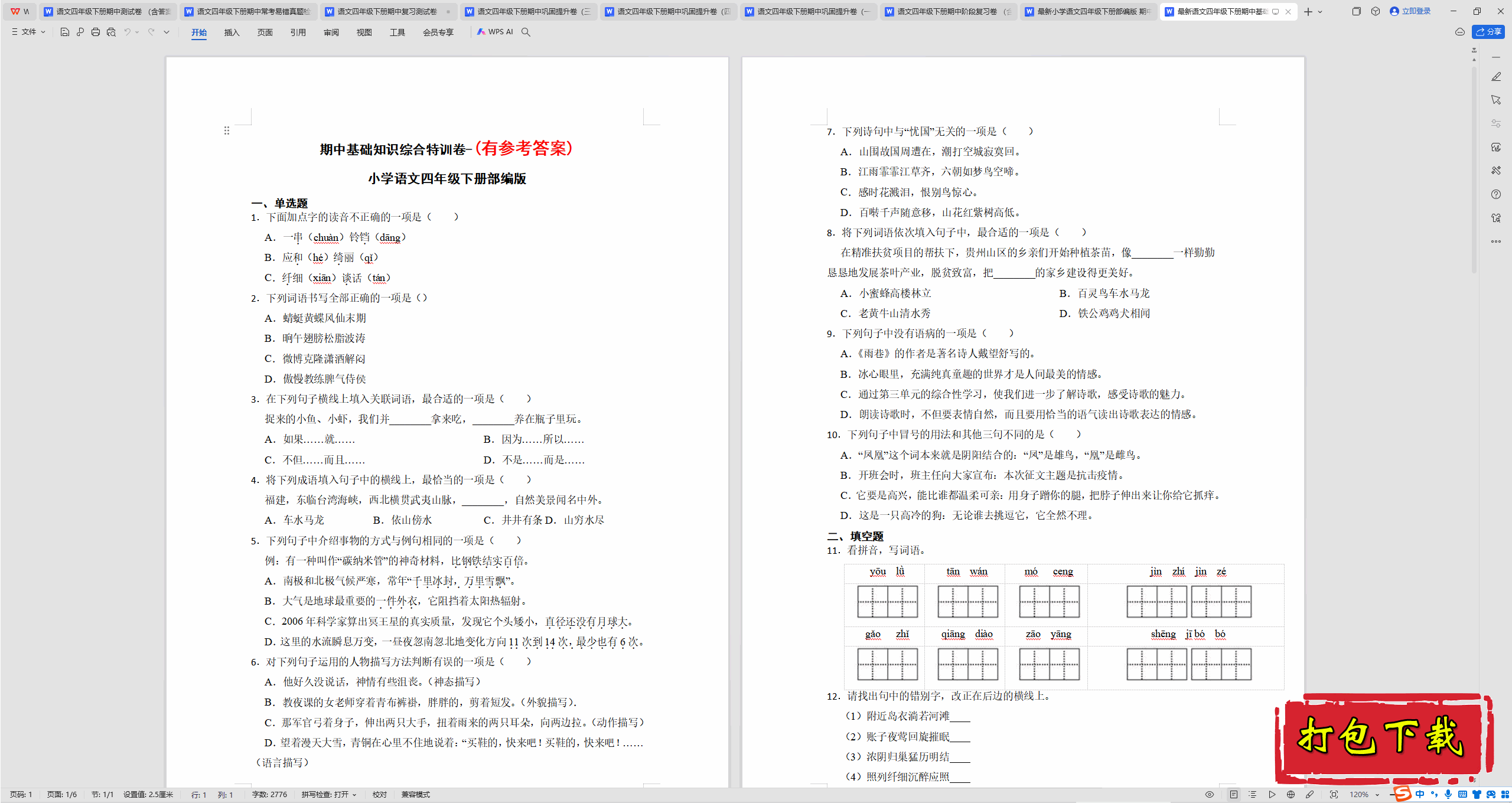Click the heading 一、单选题
This screenshot has height=803, width=1512.
point(279,203)
